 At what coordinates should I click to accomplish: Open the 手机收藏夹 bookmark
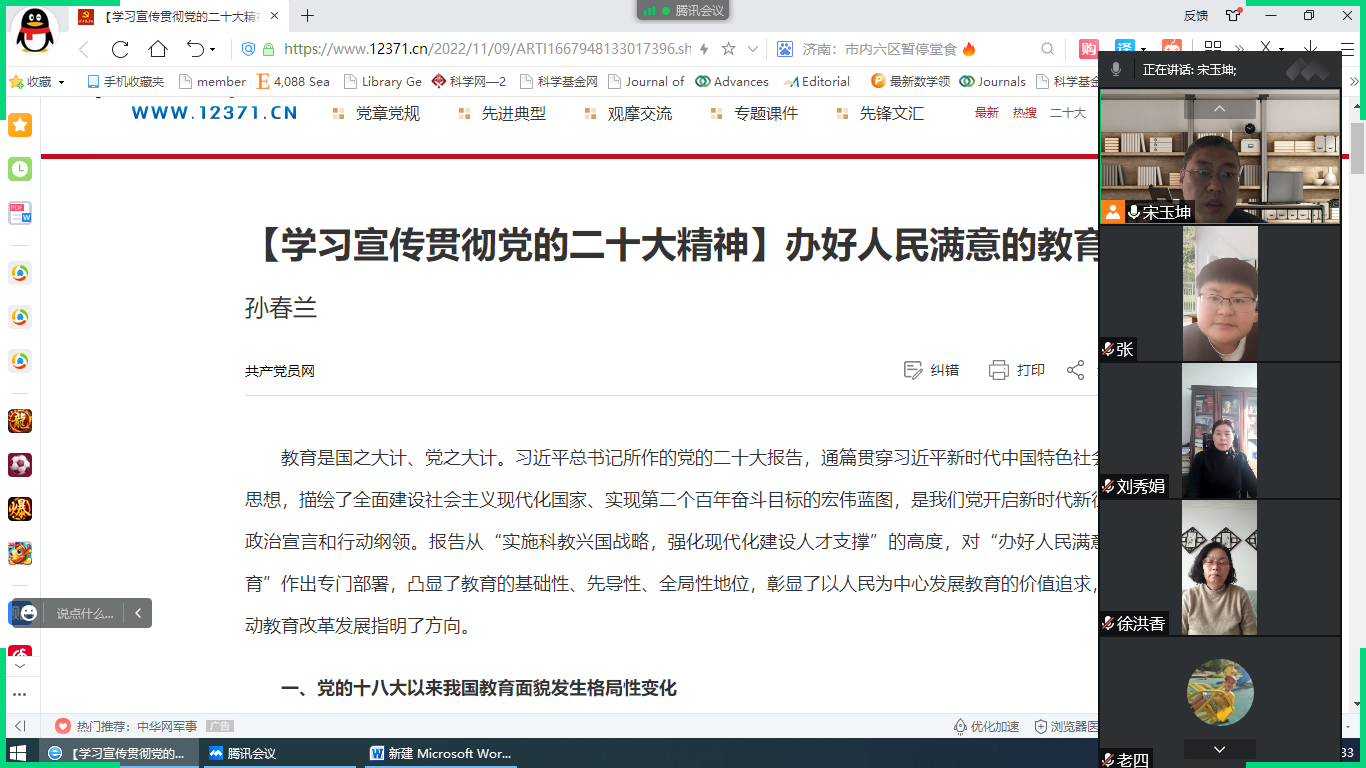click(125, 82)
